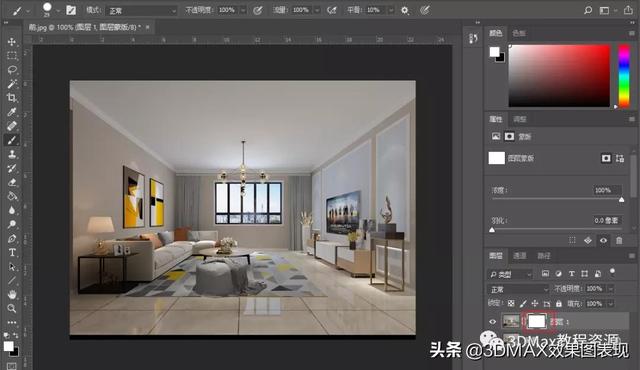The height and width of the screenshot is (370, 640).
Task: Close the document tab
Action: 147,27
